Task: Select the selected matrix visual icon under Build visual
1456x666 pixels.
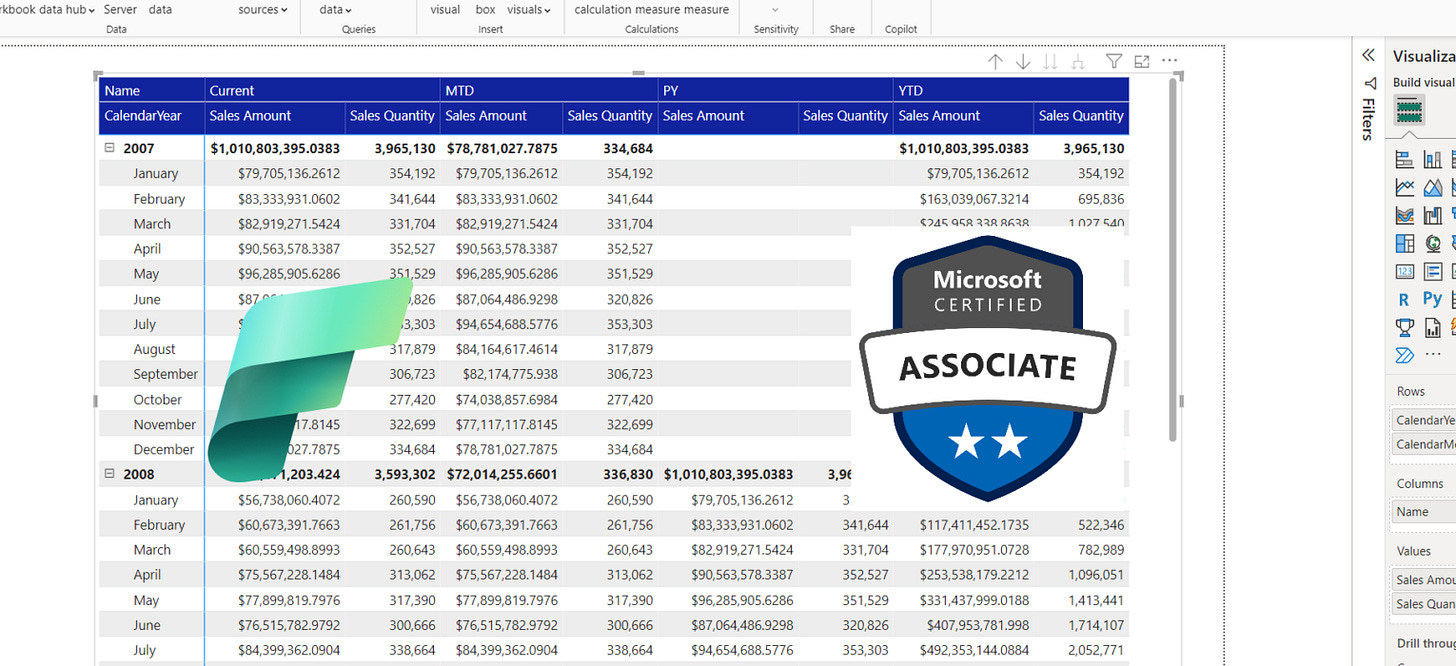Action: 1409,110
